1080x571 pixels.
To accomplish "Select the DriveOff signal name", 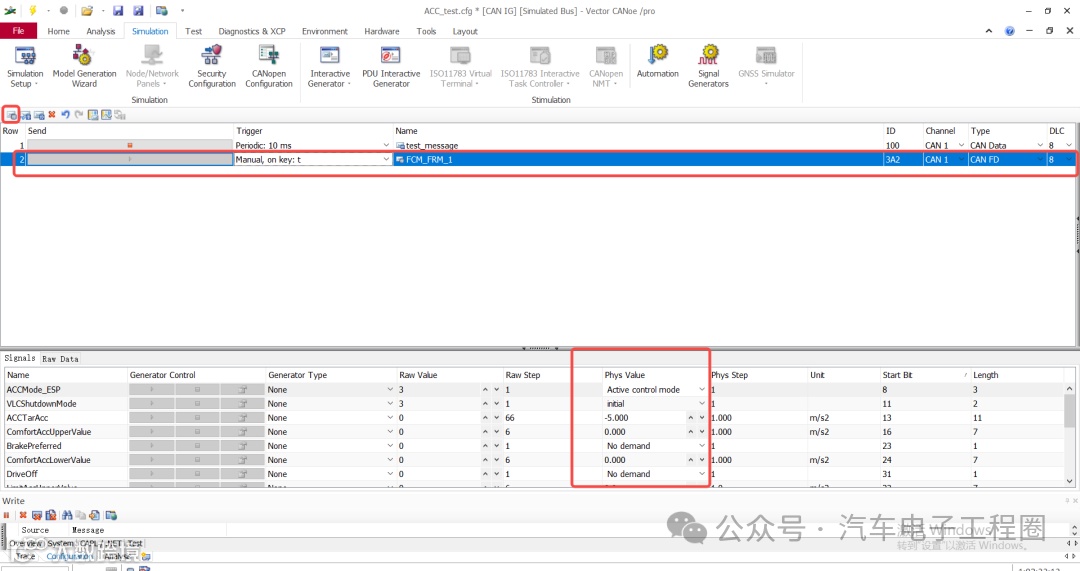I will click(22, 475).
